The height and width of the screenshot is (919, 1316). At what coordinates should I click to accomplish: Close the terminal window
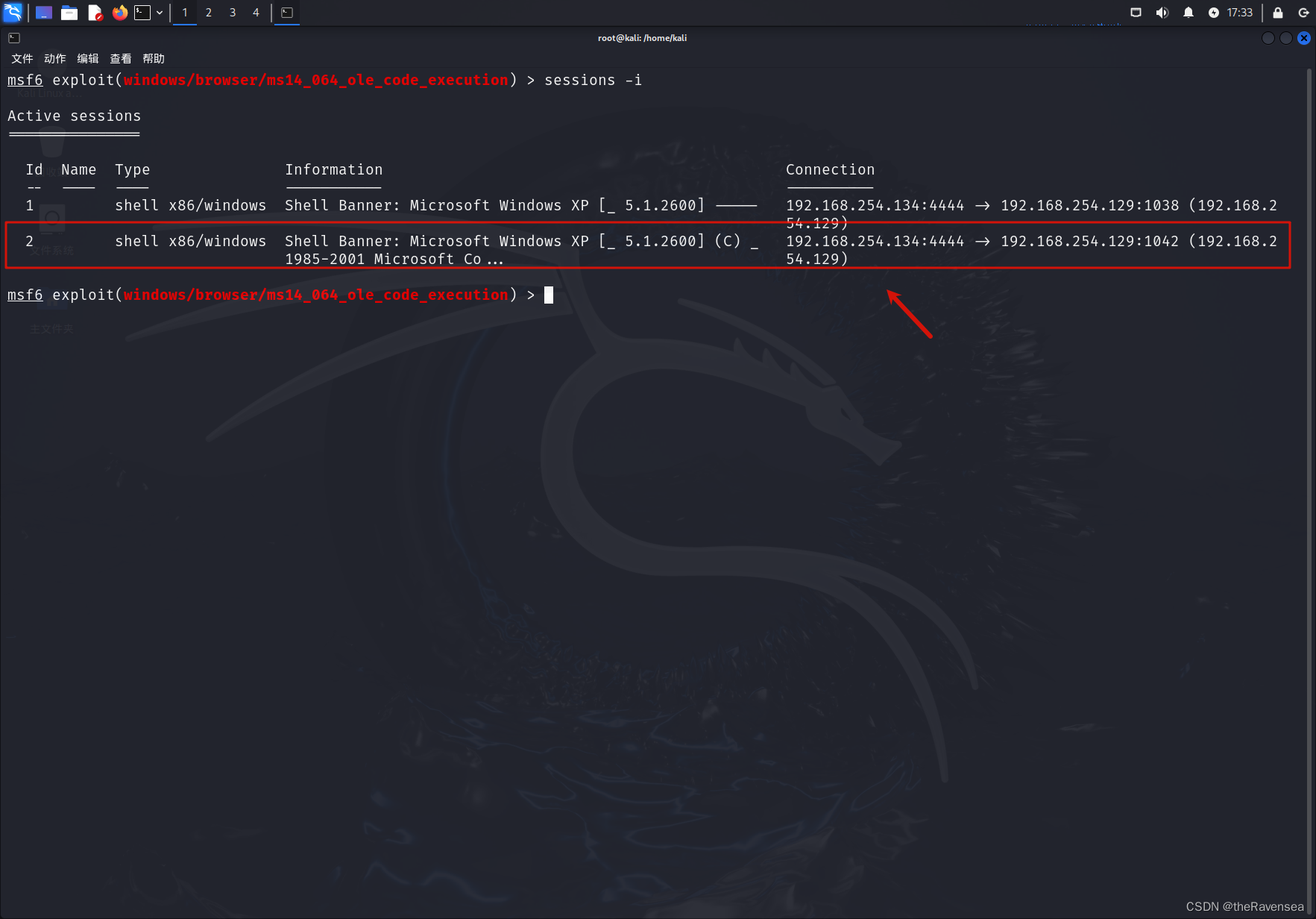(x=1304, y=38)
